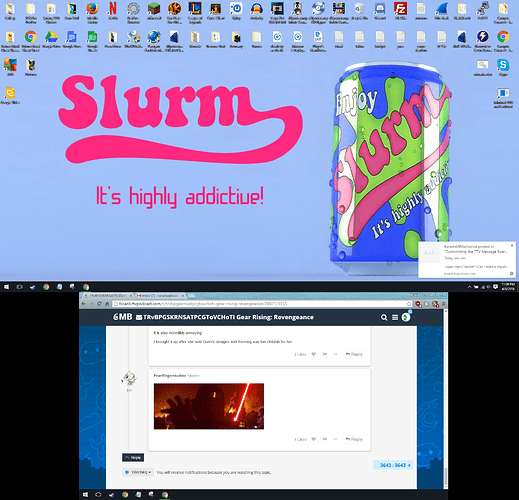Open the Mozilla Firefox desktop shortcut
The width and height of the screenshot is (519, 500).
(x=92, y=12)
